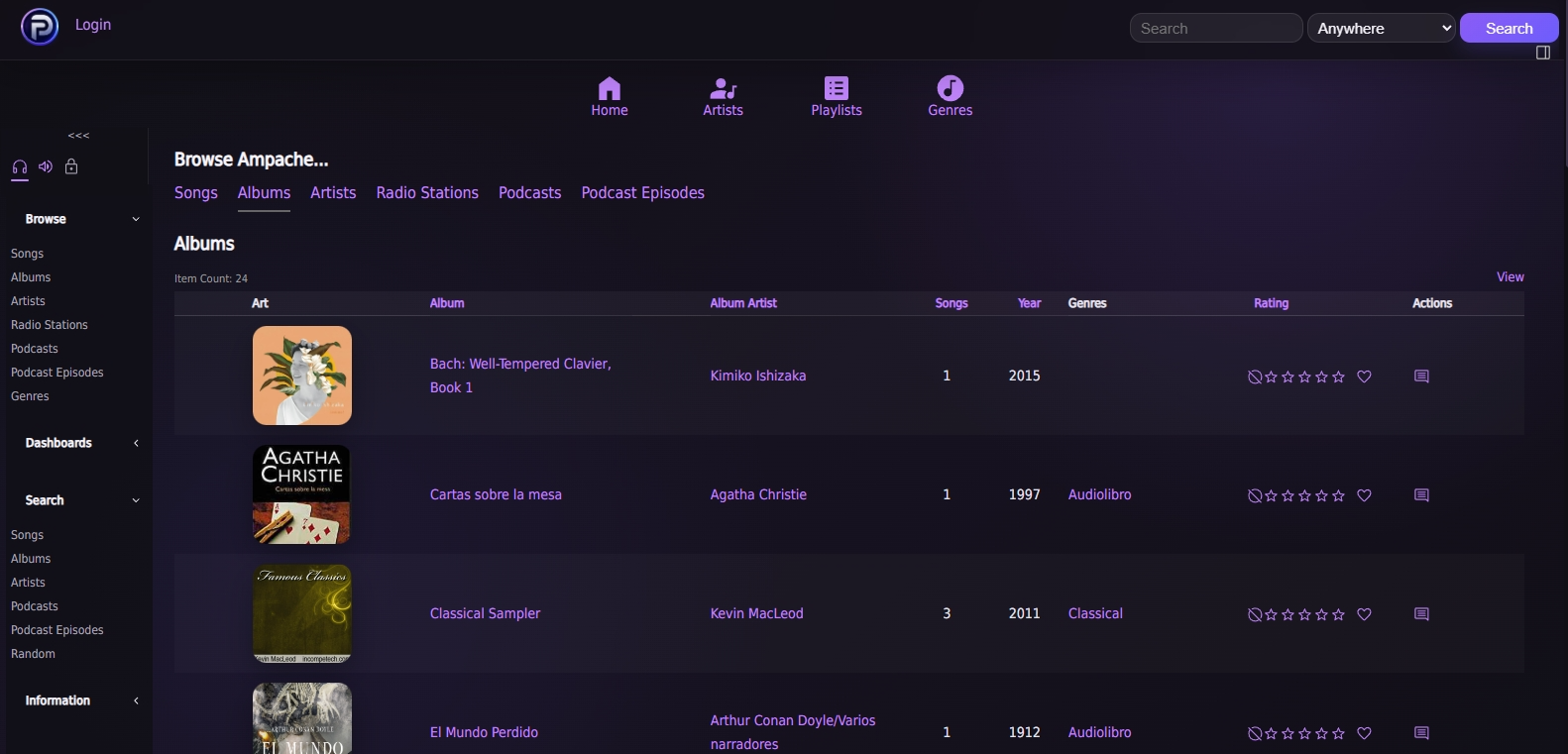This screenshot has width=1568, height=754.
Task: Open the Classical genre link
Action: pyautogui.click(x=1095, y=613)
